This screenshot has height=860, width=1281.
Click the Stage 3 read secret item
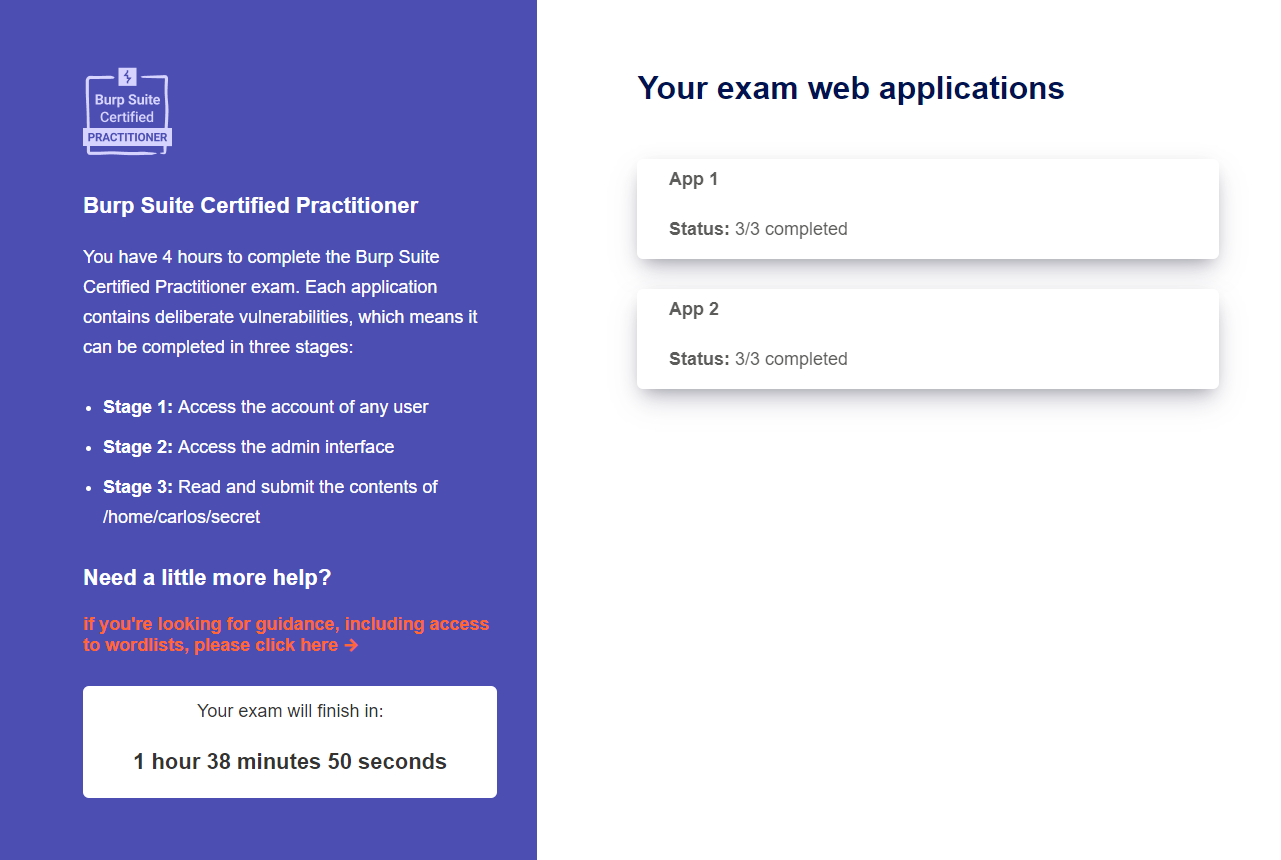point(270,502)
